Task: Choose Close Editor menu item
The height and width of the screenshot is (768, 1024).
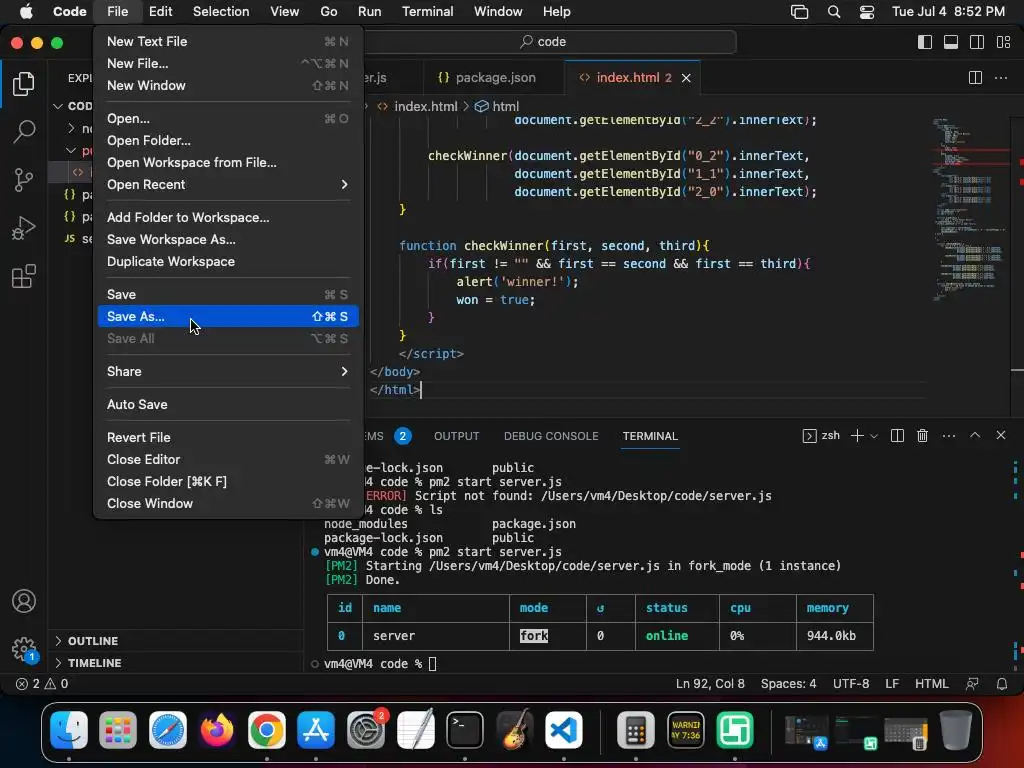Action: pyautogui.click(x=228, y=460)
